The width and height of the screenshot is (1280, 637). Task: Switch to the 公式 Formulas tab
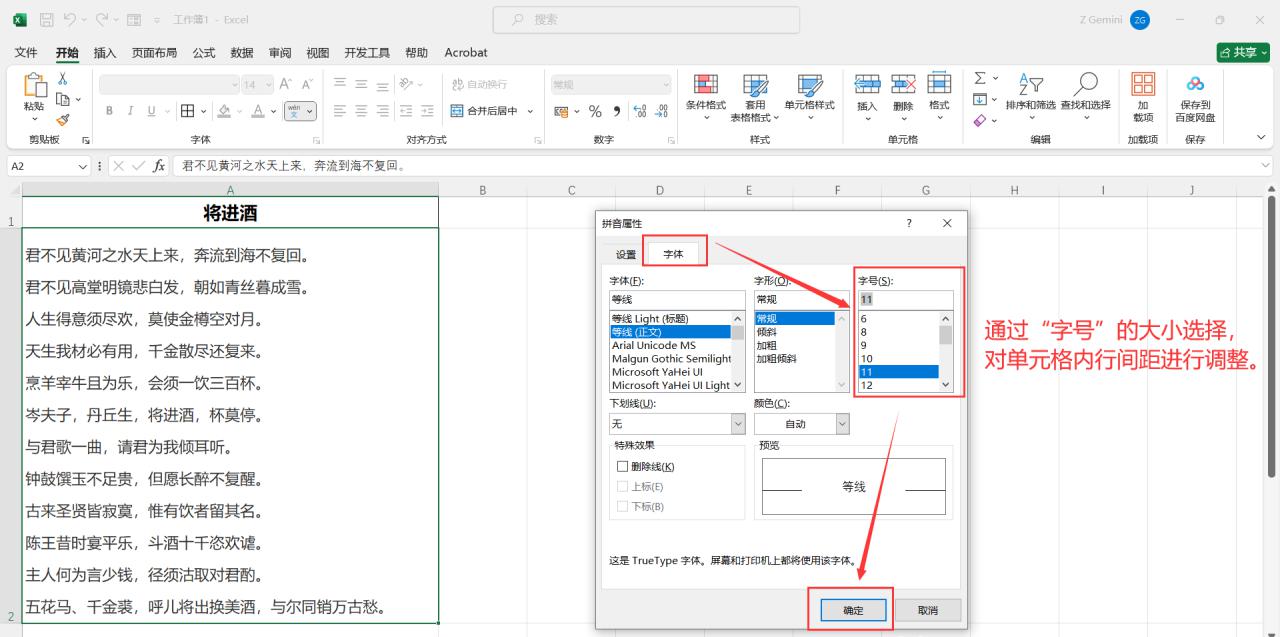tap(204, 53)
